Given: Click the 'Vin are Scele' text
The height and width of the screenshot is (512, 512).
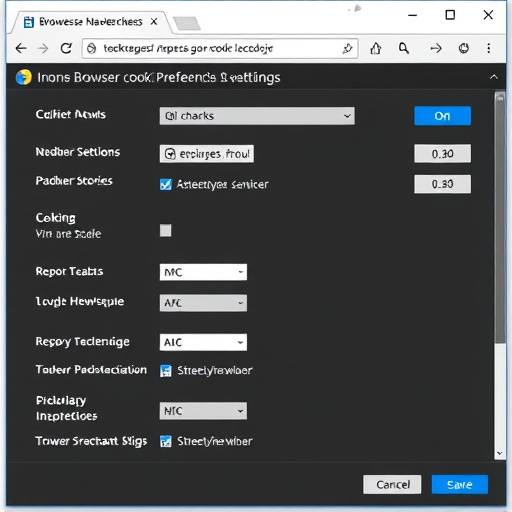Looking at the screenshot, I should tap(68, 234).
